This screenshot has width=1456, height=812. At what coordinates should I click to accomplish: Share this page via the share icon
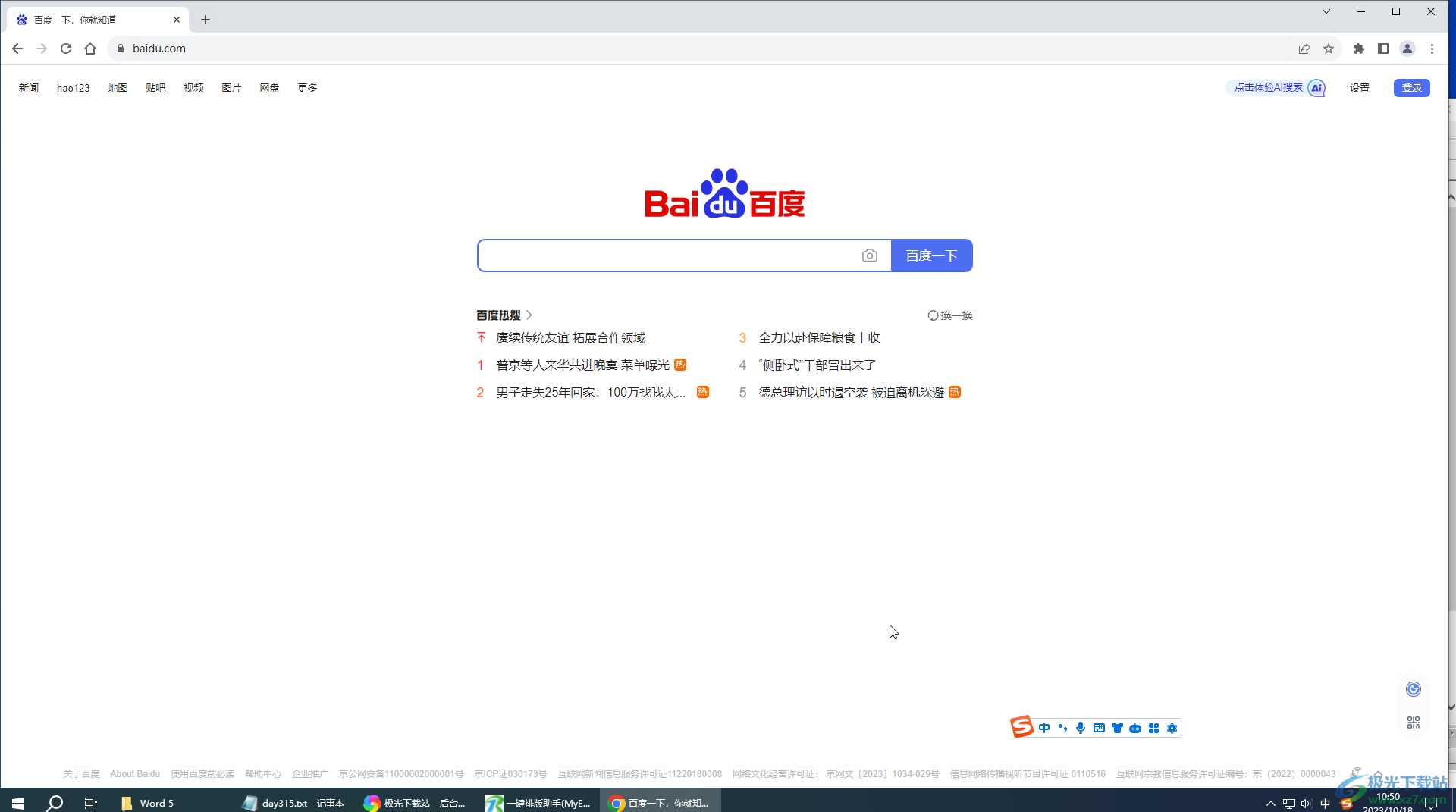point(1304,49)
